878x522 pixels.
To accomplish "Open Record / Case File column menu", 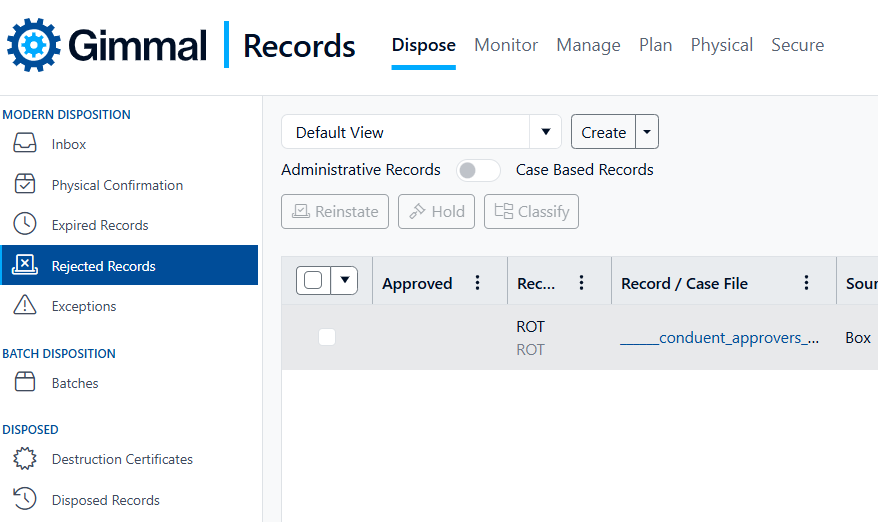I will [807, 283].
